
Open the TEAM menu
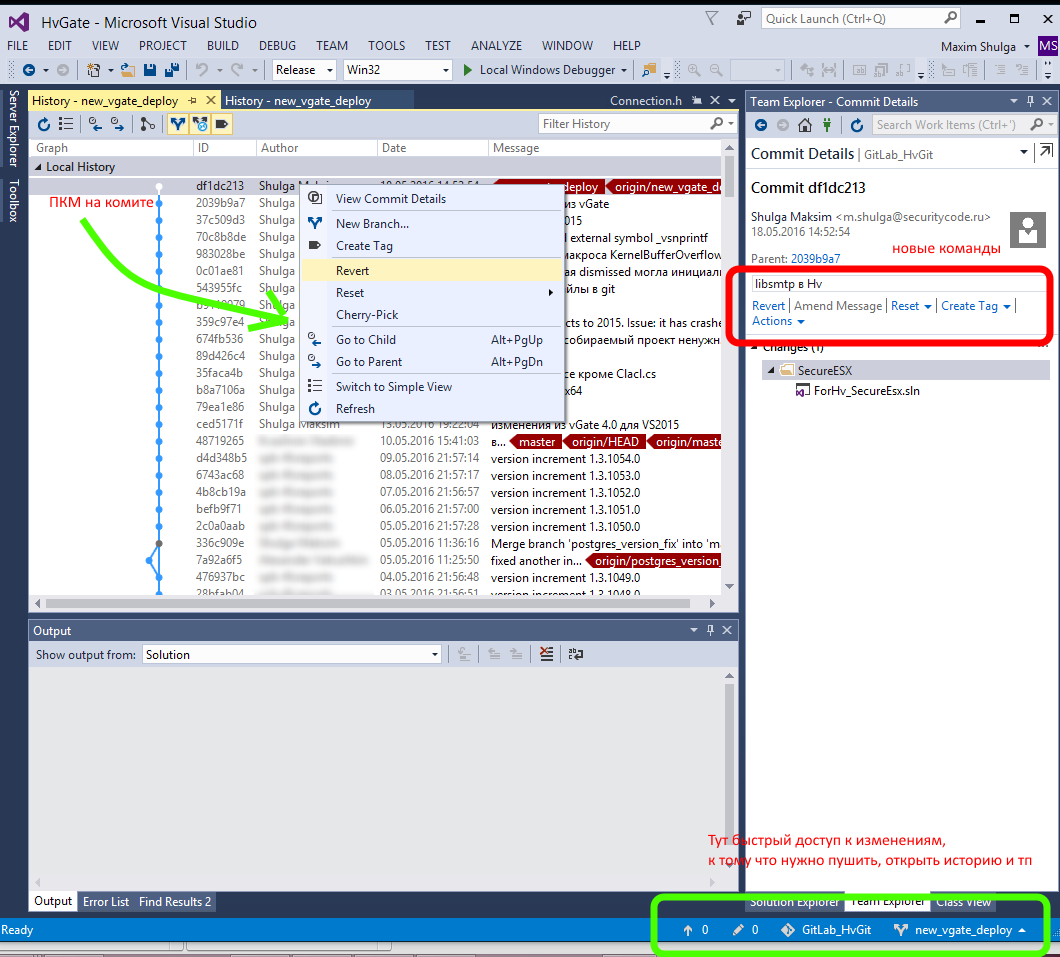click(331, 45)
